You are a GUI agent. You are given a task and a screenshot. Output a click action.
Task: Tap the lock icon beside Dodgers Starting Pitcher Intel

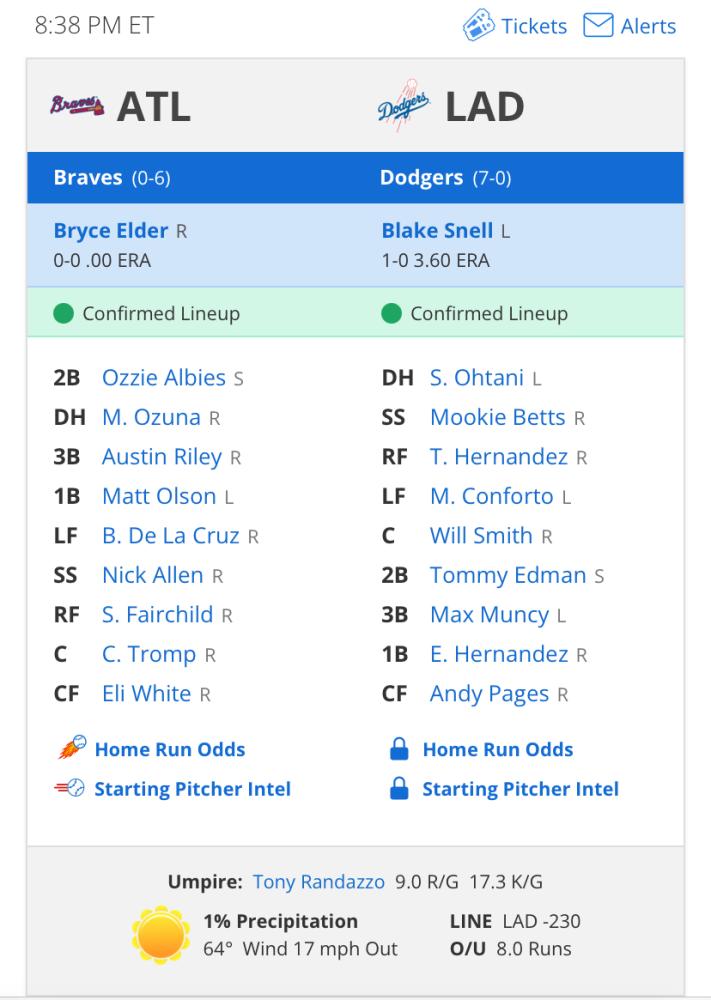[x=399, y=788]
